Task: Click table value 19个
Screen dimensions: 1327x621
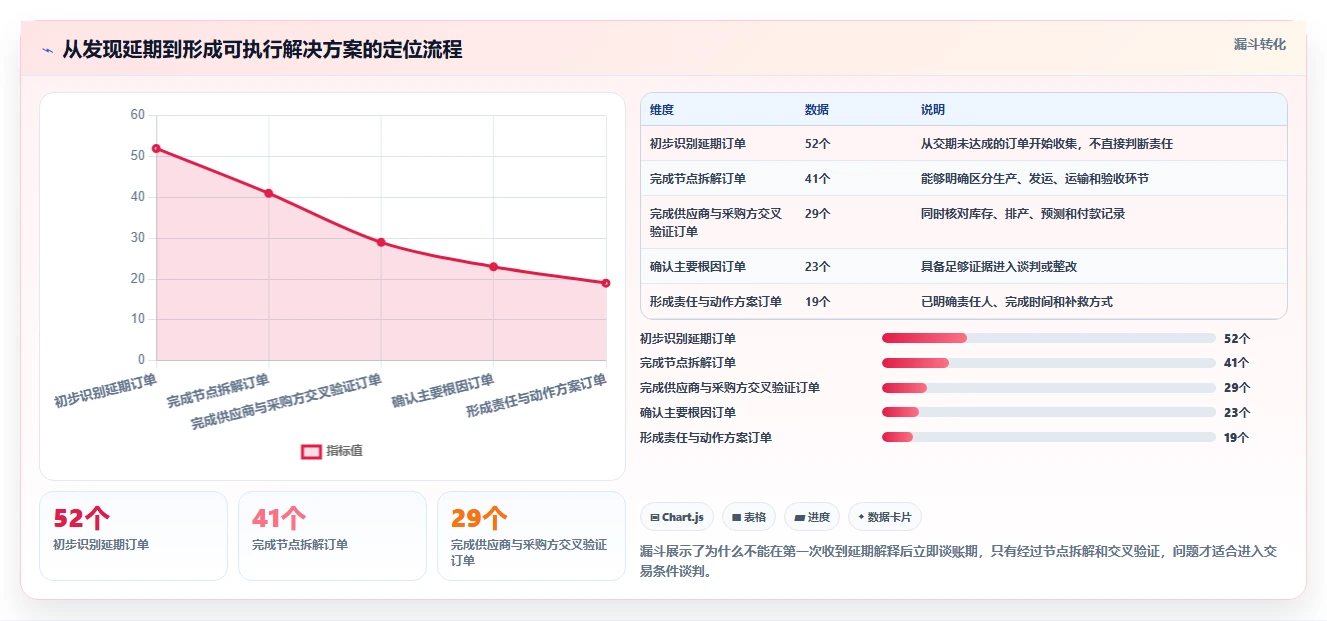Action: tap(818, 301)
